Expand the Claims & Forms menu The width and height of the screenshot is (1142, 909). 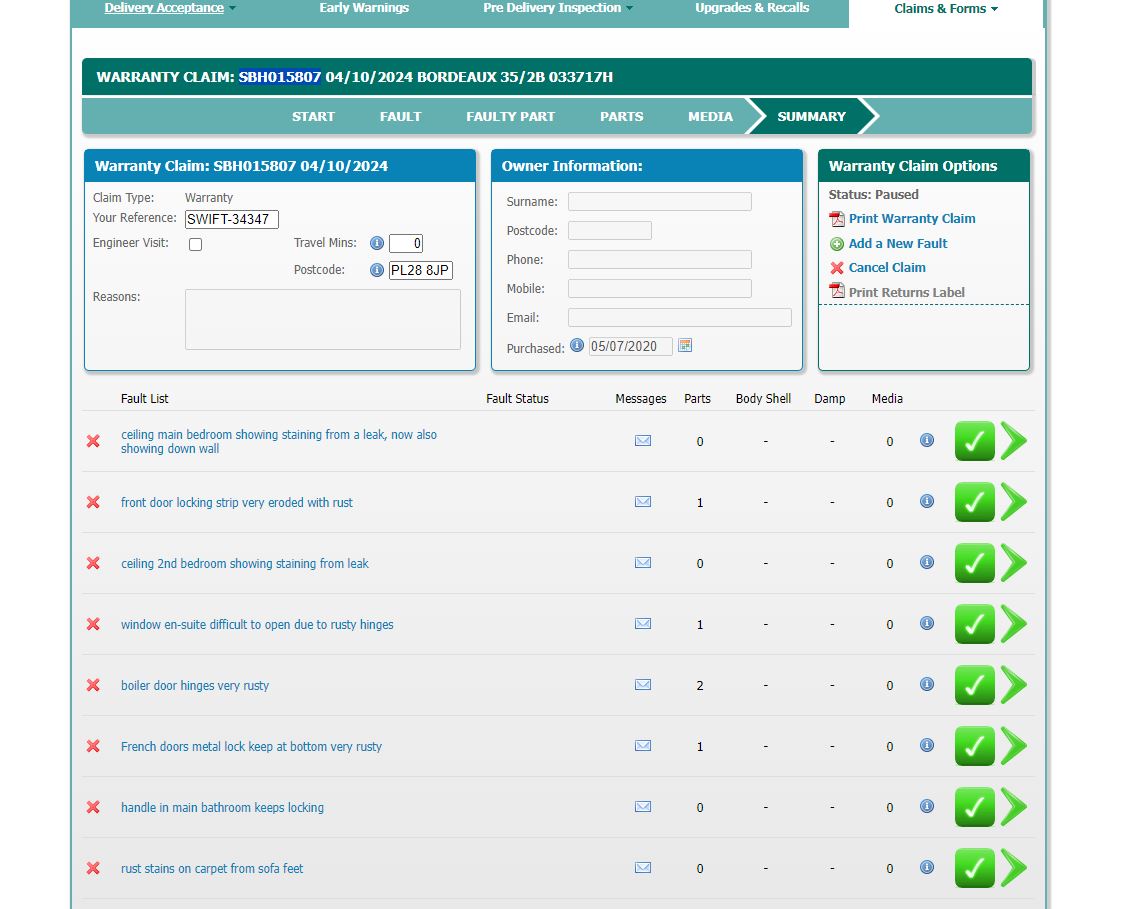[x=946, y=9]
